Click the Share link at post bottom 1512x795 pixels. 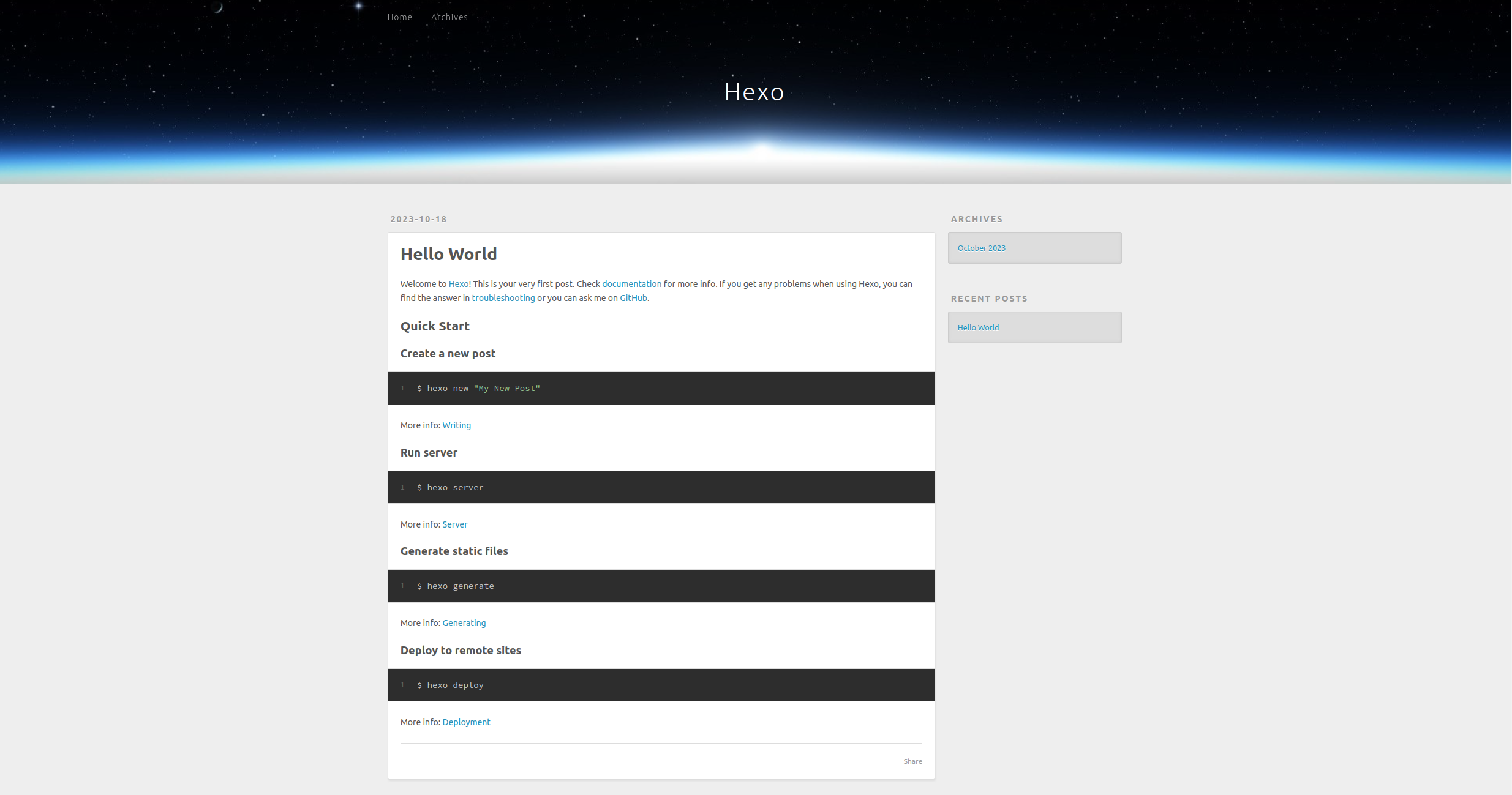coord(912,761)
